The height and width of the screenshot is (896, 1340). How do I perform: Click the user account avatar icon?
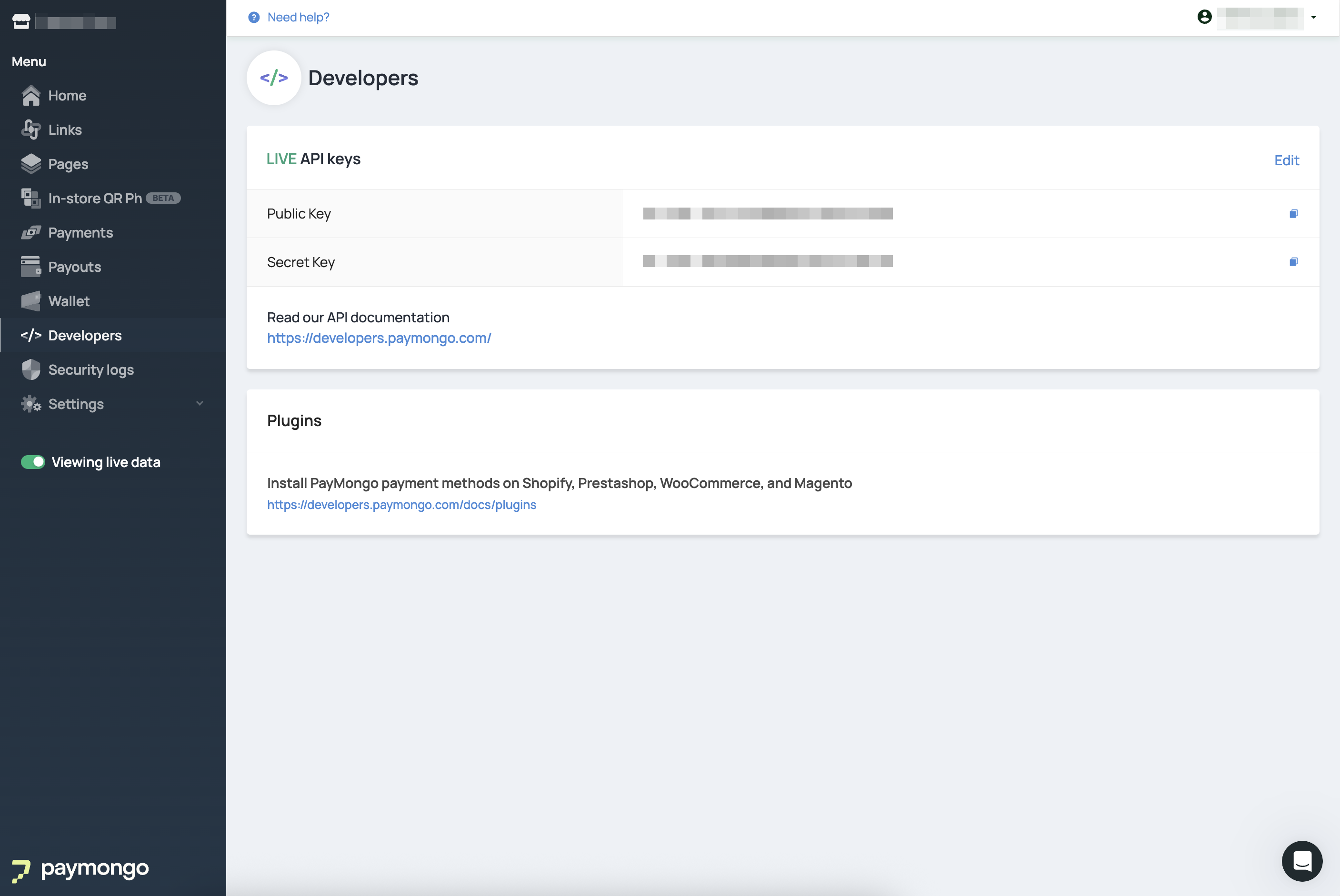pos(1204,17)
